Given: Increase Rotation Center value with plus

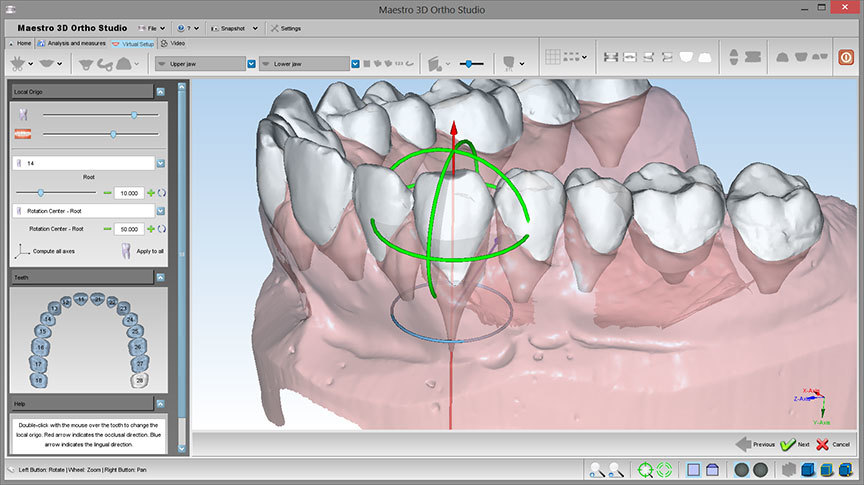Looking at the screenshot, I should click(150, 229).
